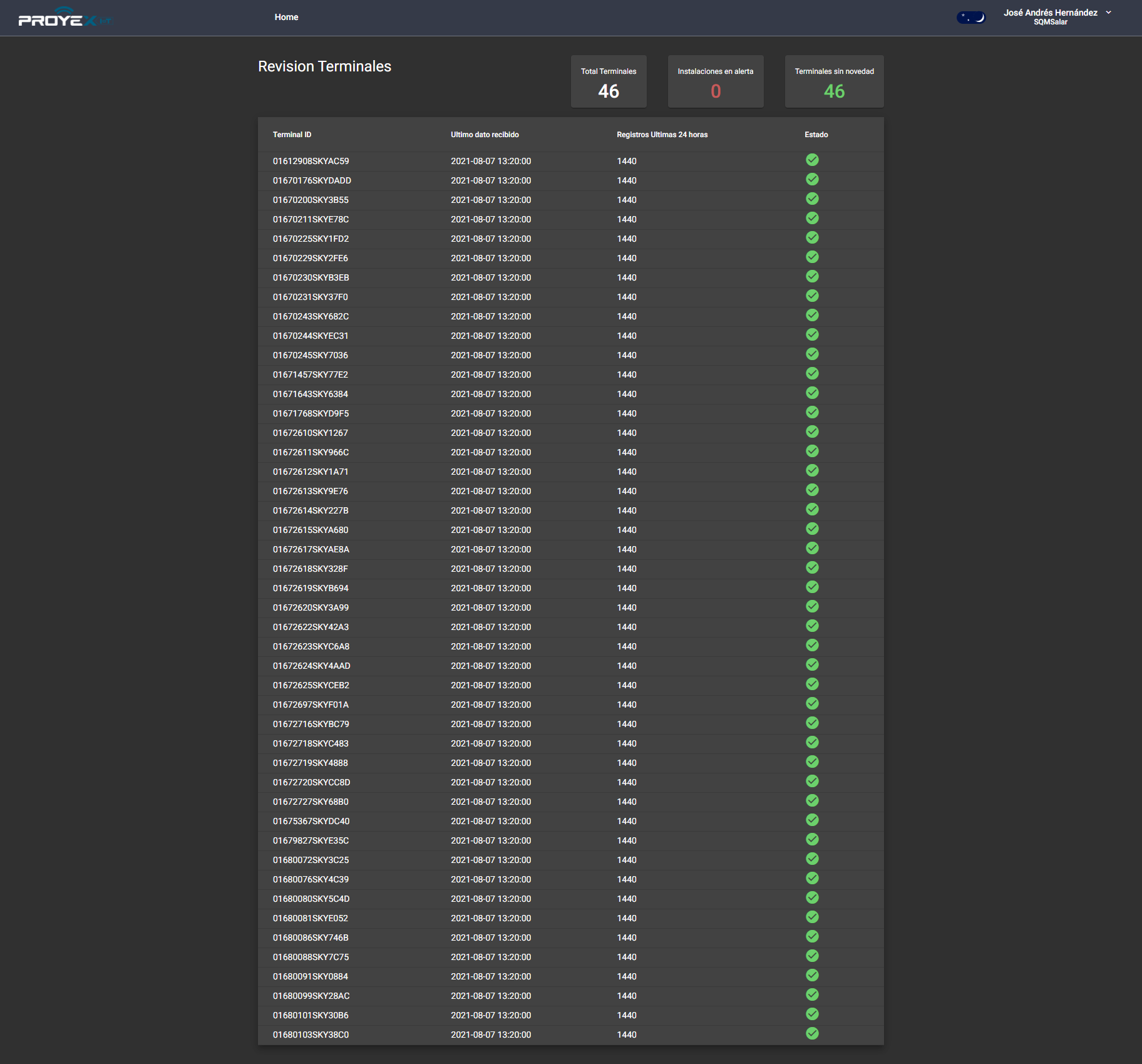Select terminal ID 01679827SKYE35C
Image resolution: width=1142 pixels, height=1064 pixels.
(311, 840)
